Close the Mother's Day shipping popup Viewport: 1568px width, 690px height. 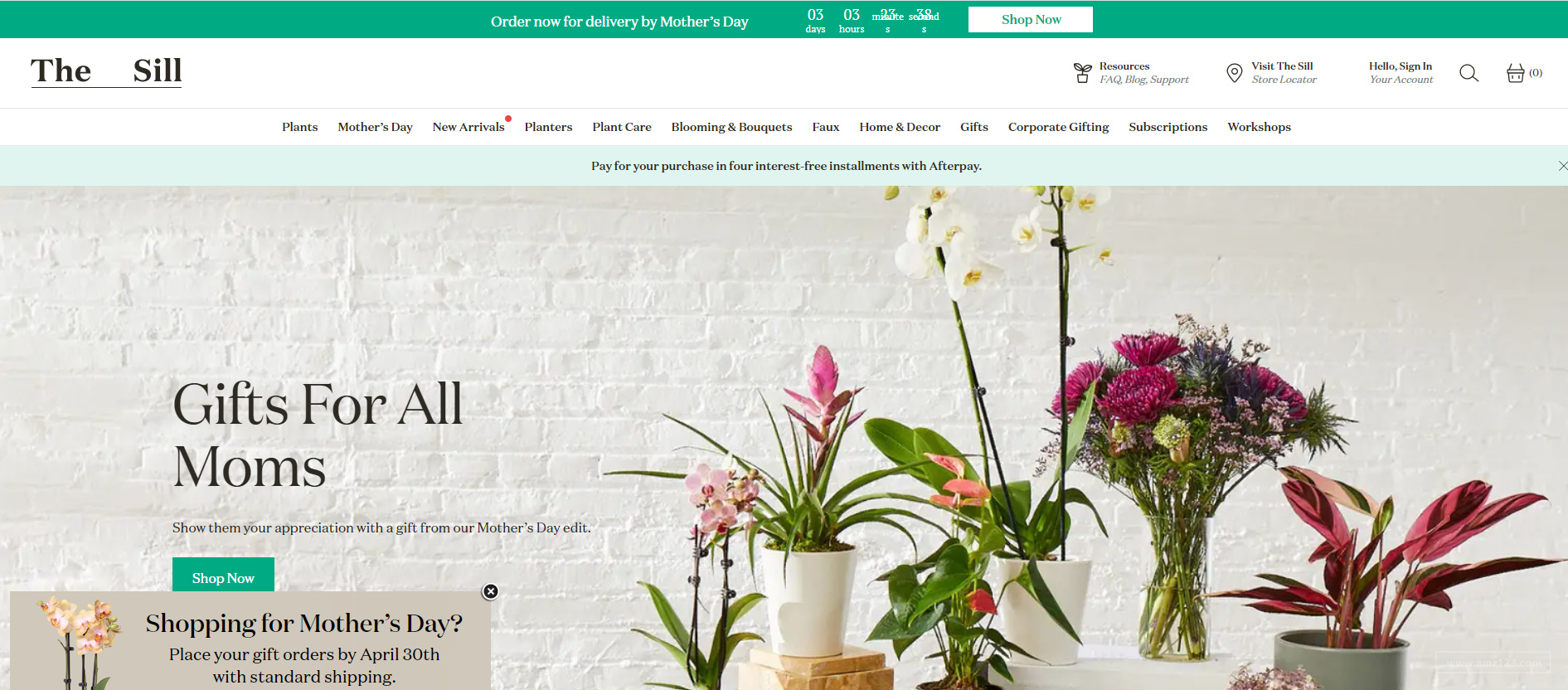[x=491, y=591]
